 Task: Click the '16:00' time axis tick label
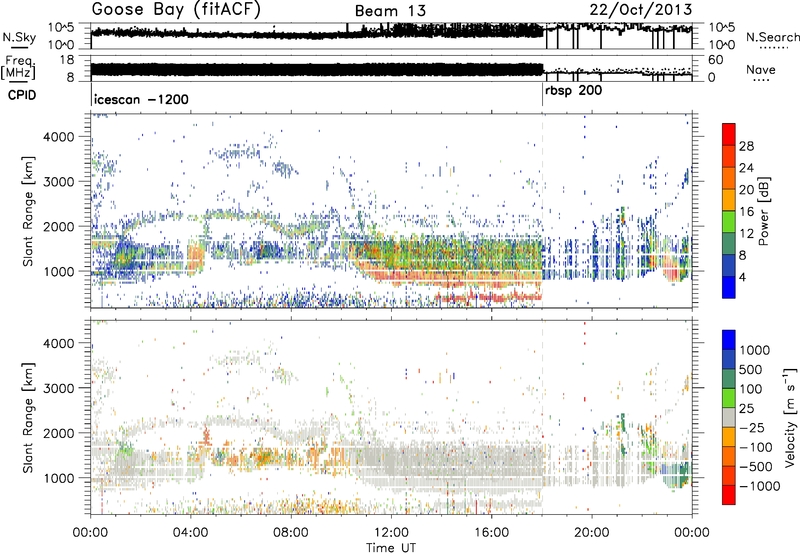pos(491,533)
